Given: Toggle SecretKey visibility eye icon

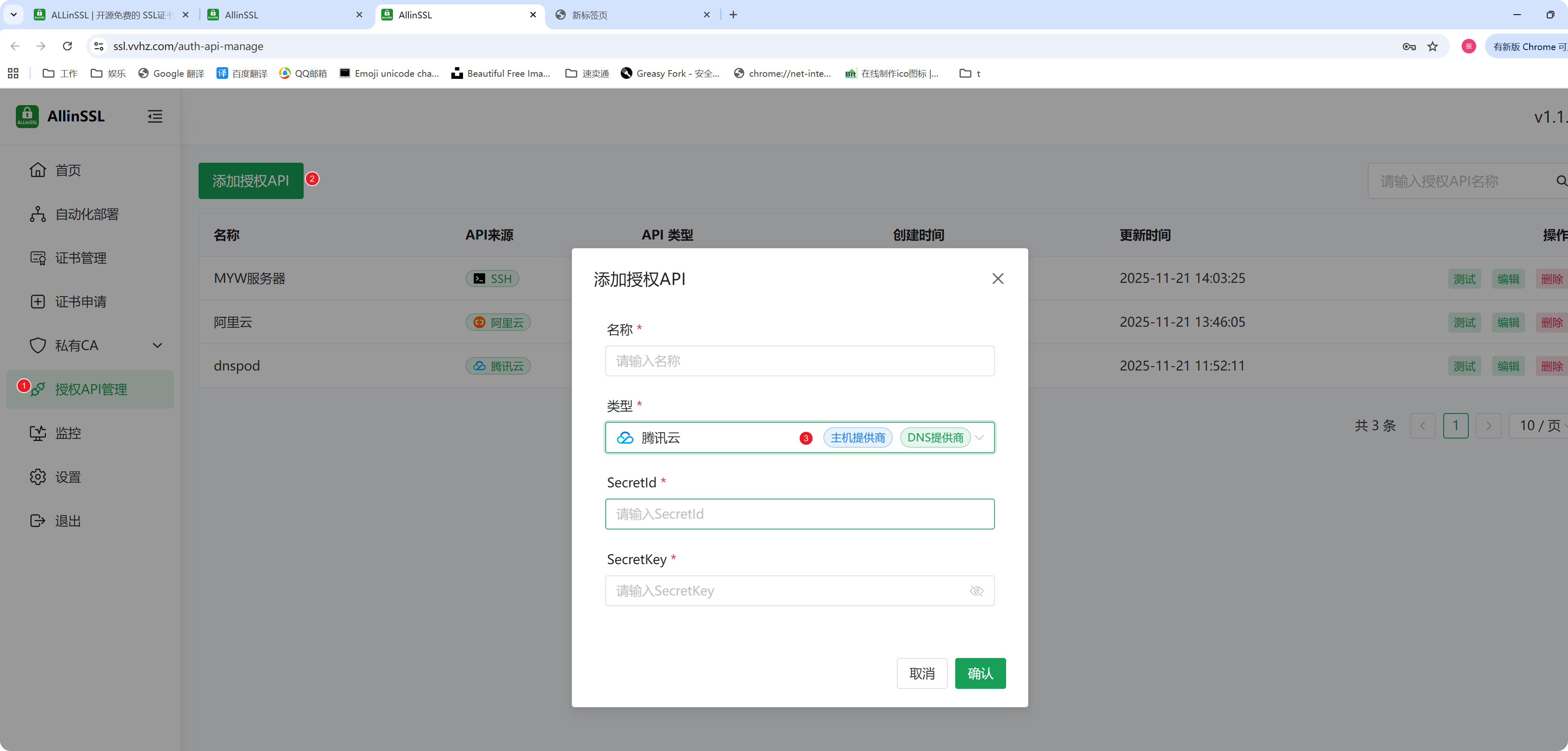Looking at the screenshot, I should [x=977, y=591].
